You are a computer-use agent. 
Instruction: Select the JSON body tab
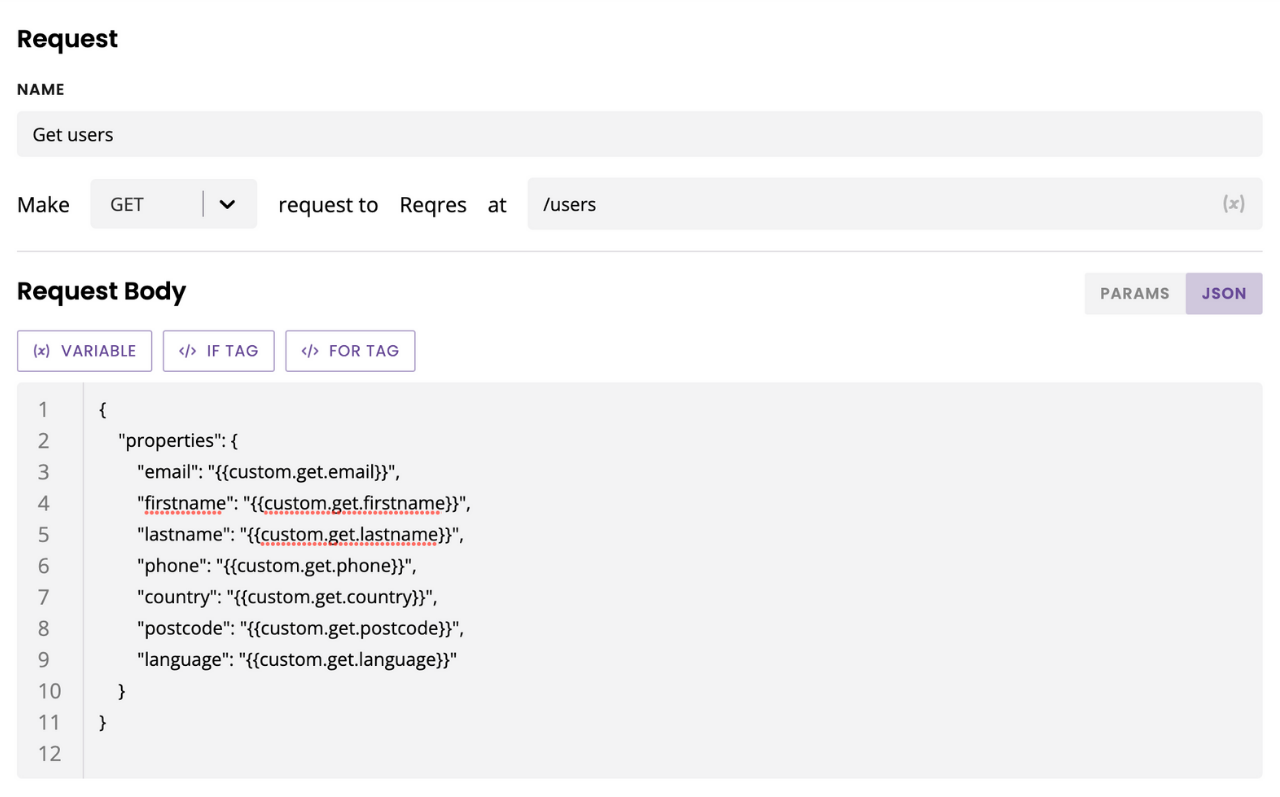click(x=1223, y=294)
